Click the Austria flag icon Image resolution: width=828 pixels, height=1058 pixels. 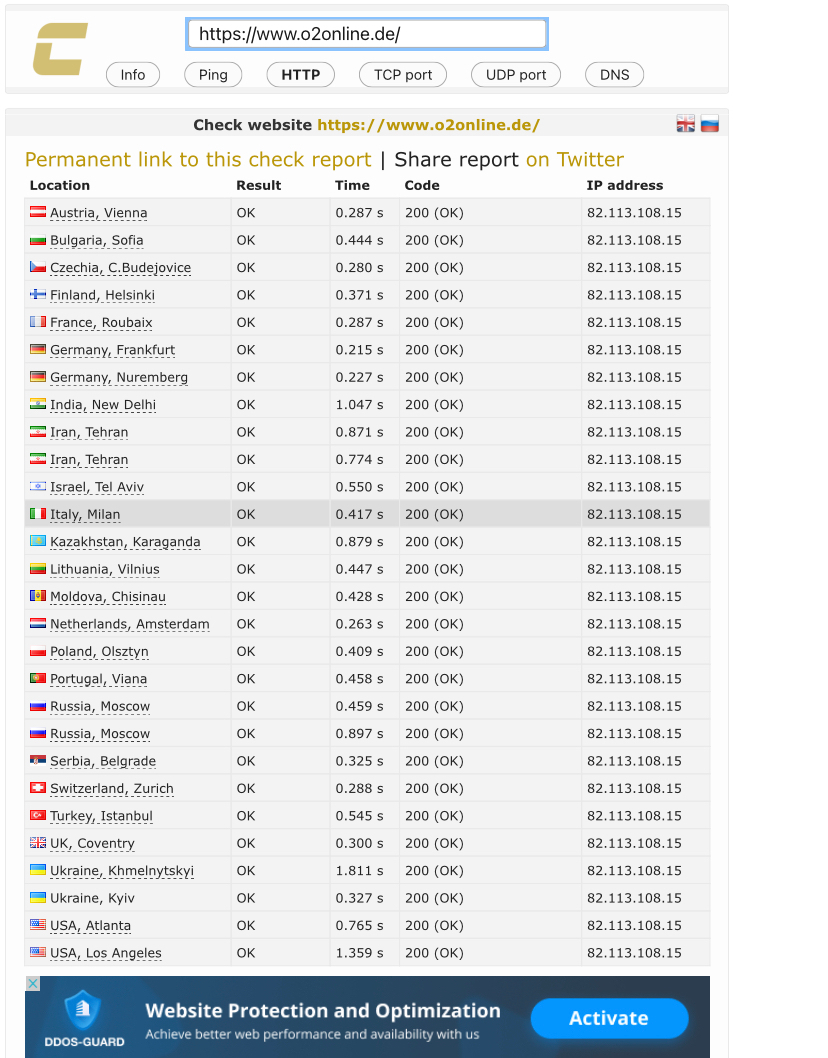coord(38,212)
